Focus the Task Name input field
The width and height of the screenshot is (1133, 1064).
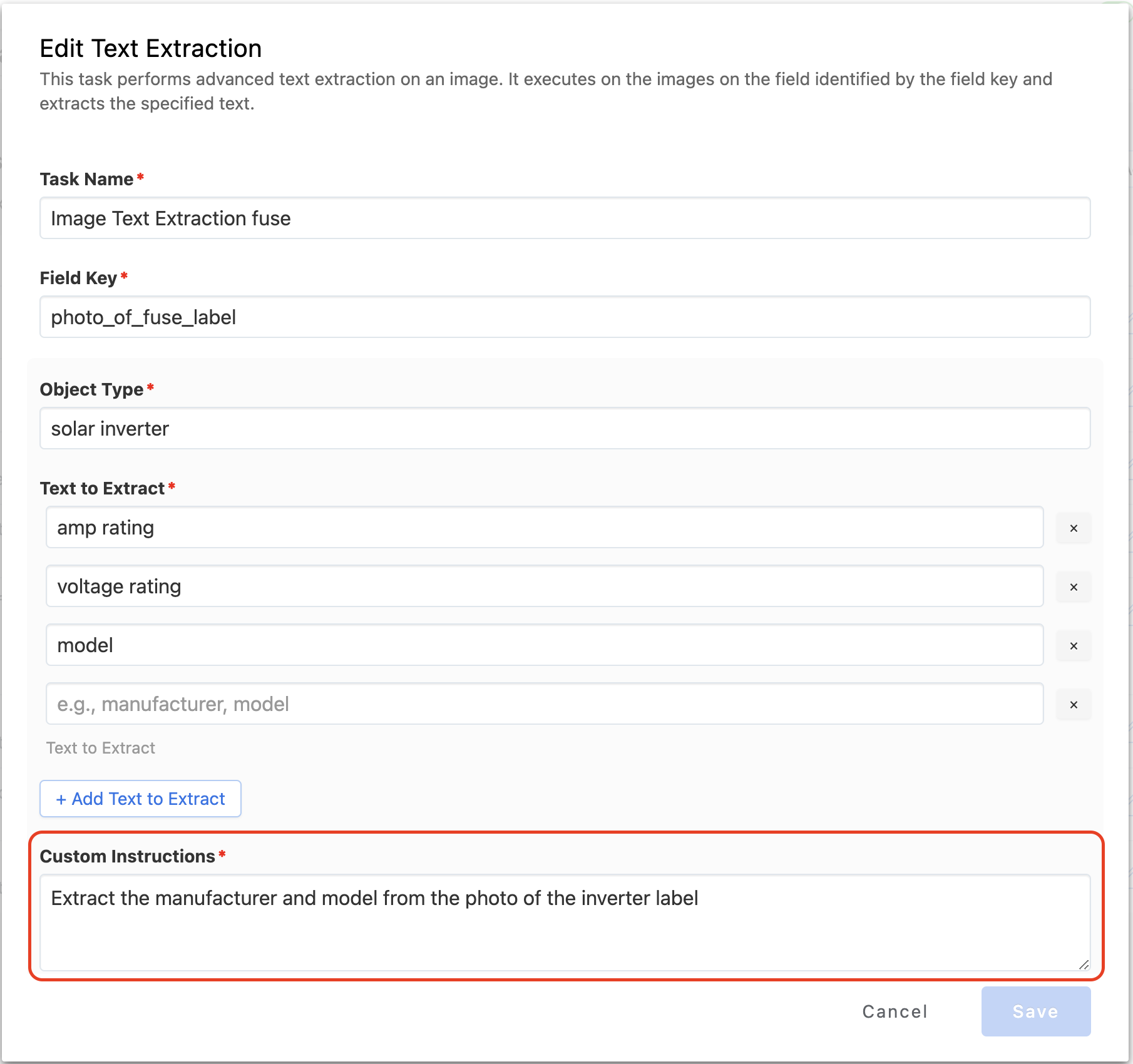[x=565, y=218]
